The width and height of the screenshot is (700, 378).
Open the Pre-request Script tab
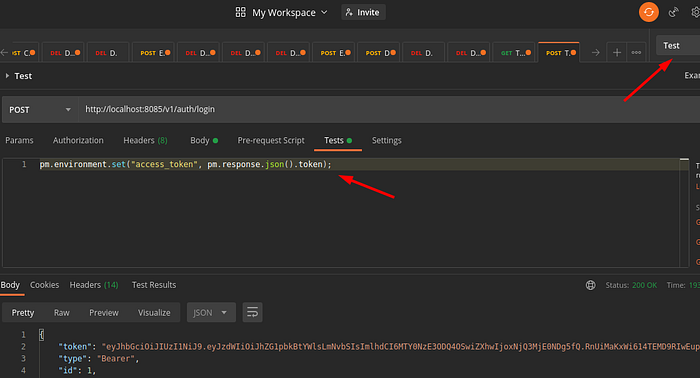click(x=271, y=140)
